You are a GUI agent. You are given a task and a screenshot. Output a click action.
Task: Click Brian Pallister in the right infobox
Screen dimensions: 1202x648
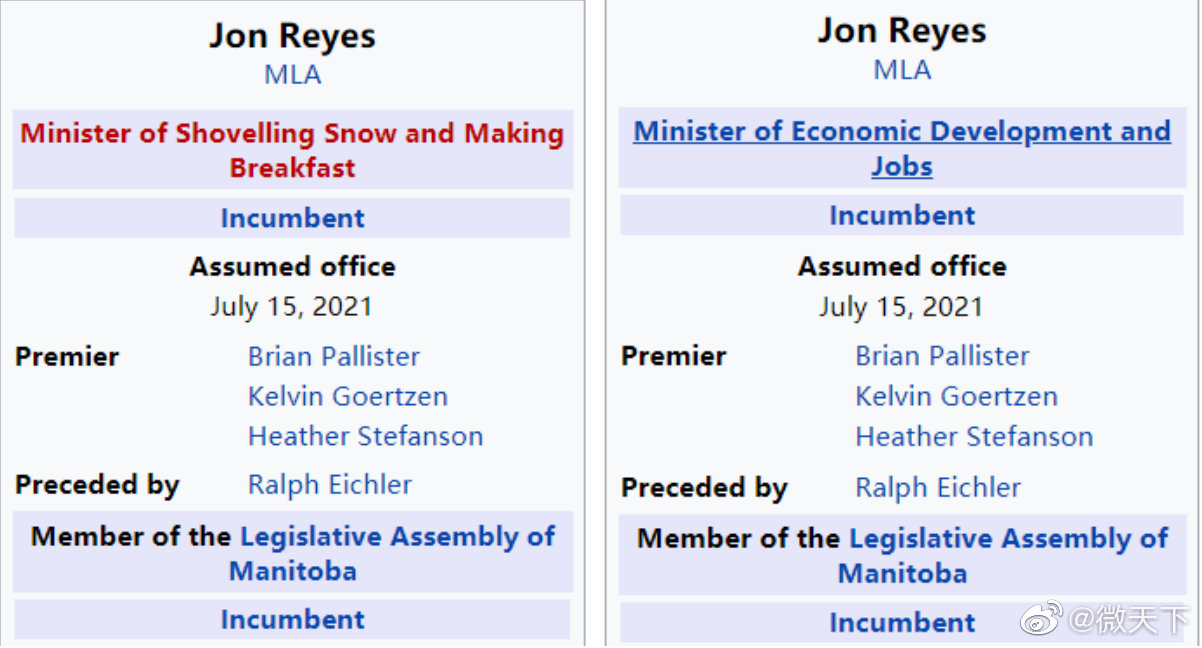pos(941,356)
